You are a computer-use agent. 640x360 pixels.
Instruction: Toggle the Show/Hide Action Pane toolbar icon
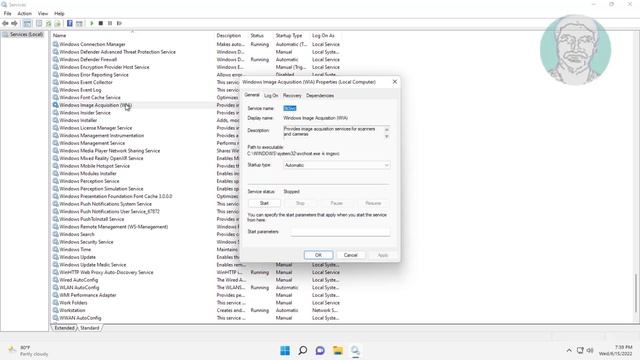pos(79,24)
